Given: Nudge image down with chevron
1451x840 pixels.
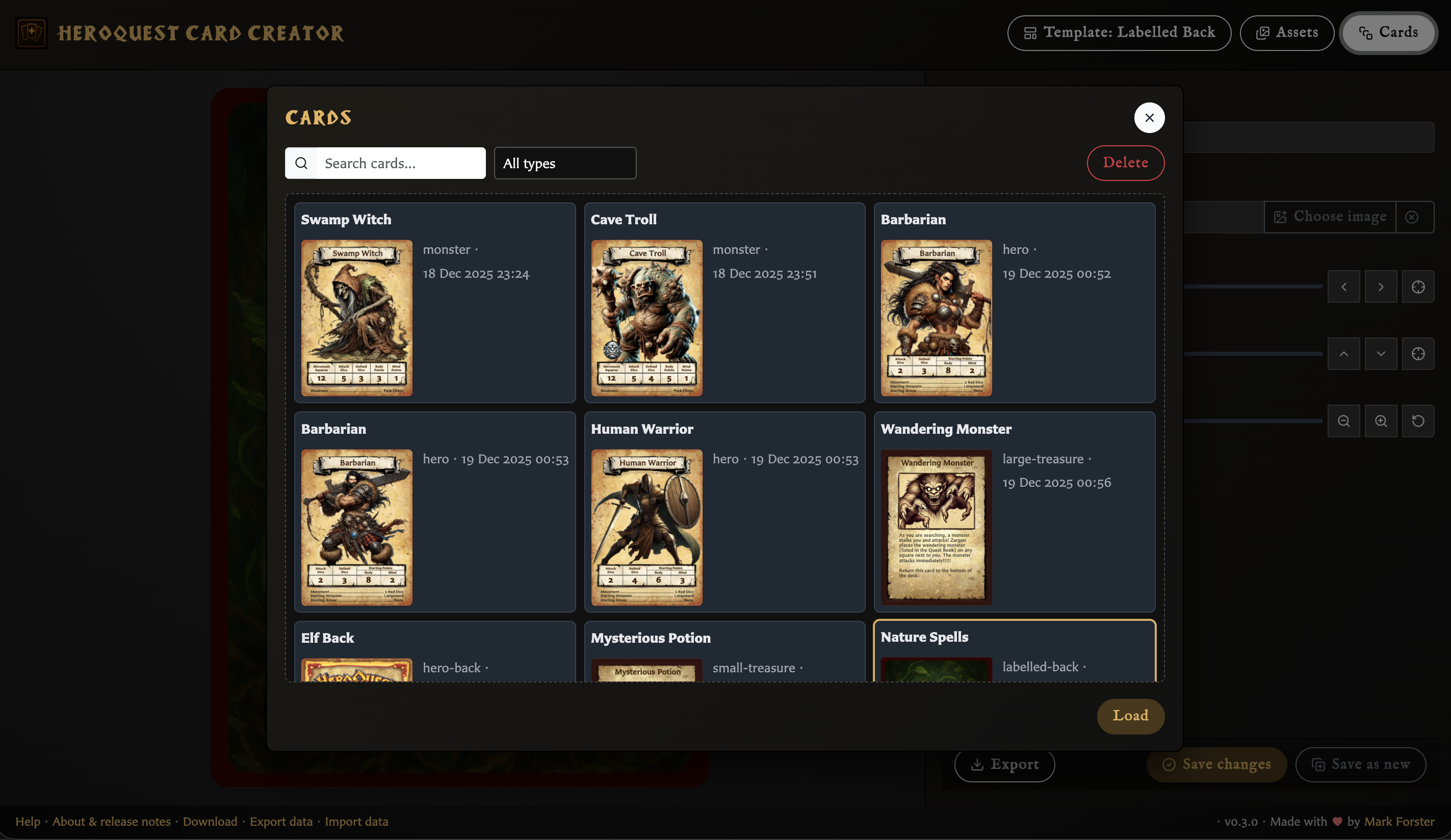Looking at the screenshot, I should [1380, 354].
